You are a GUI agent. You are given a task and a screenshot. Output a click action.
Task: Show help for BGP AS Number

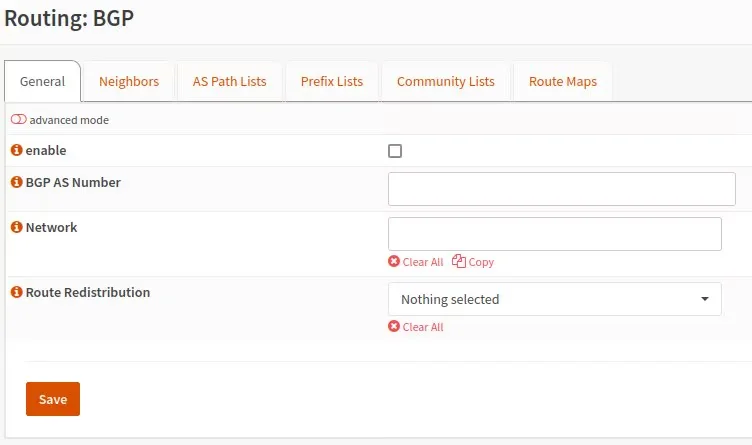pyautogui.click(x=16, y=182)
